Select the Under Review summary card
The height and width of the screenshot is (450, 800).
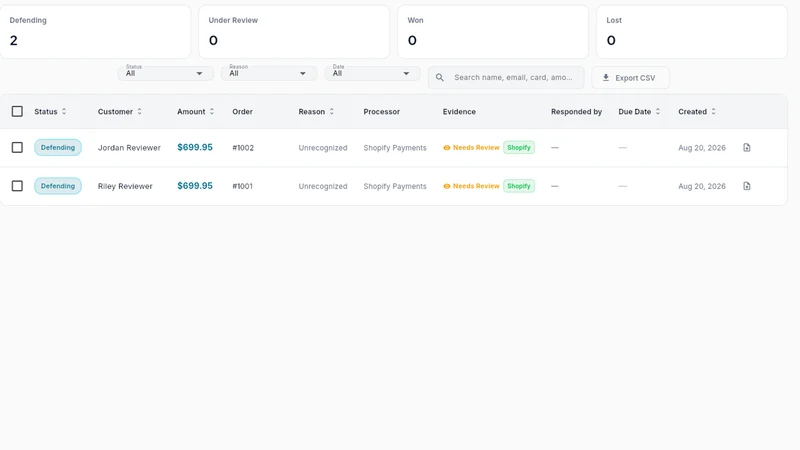294,32
